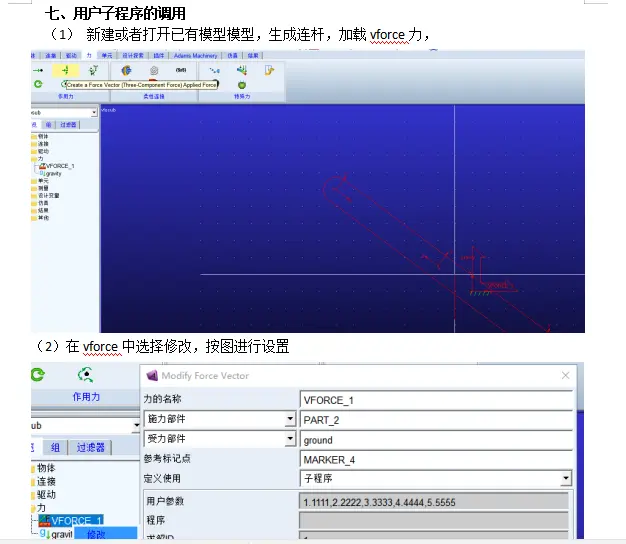
Task: Click the green torque icon in upper ribbon
Action: (x=38, y=84)
